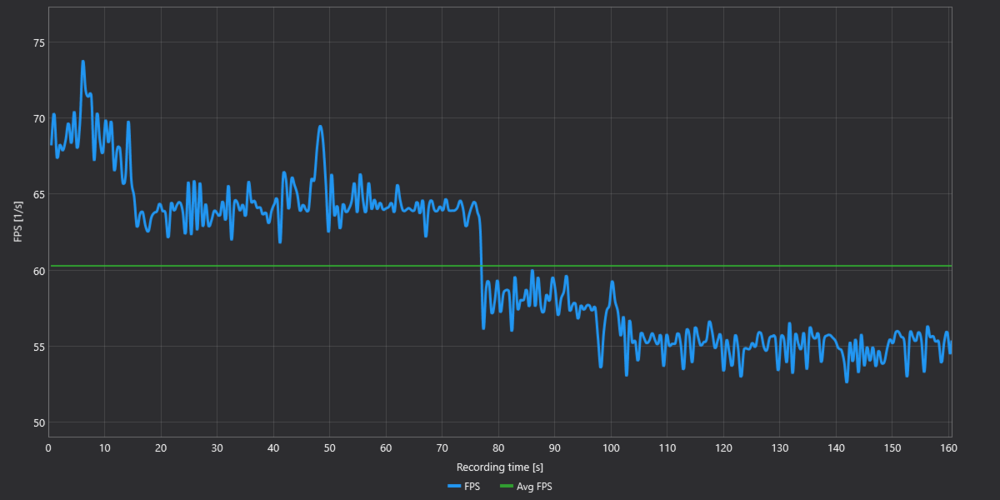Click the FPS spike near 48 seconds
Screen dimensions: 1000x500
click(320, 126)
